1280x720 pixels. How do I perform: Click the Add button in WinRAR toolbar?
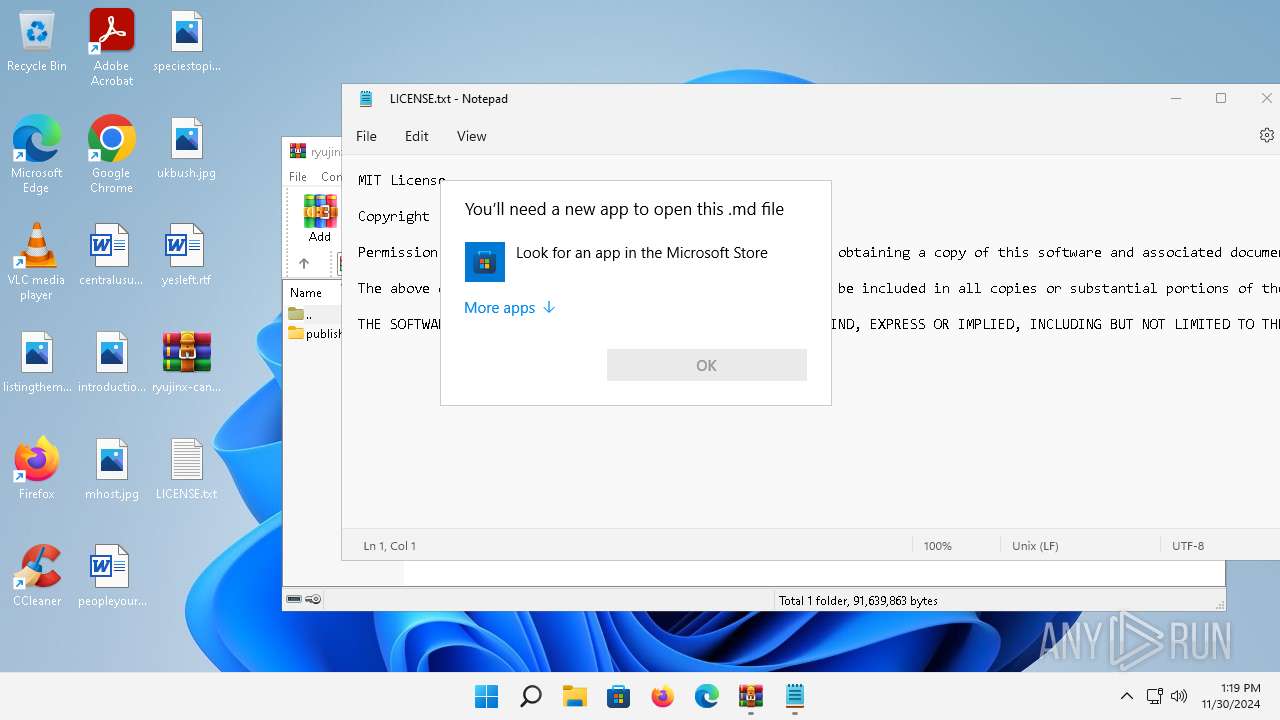320,219
